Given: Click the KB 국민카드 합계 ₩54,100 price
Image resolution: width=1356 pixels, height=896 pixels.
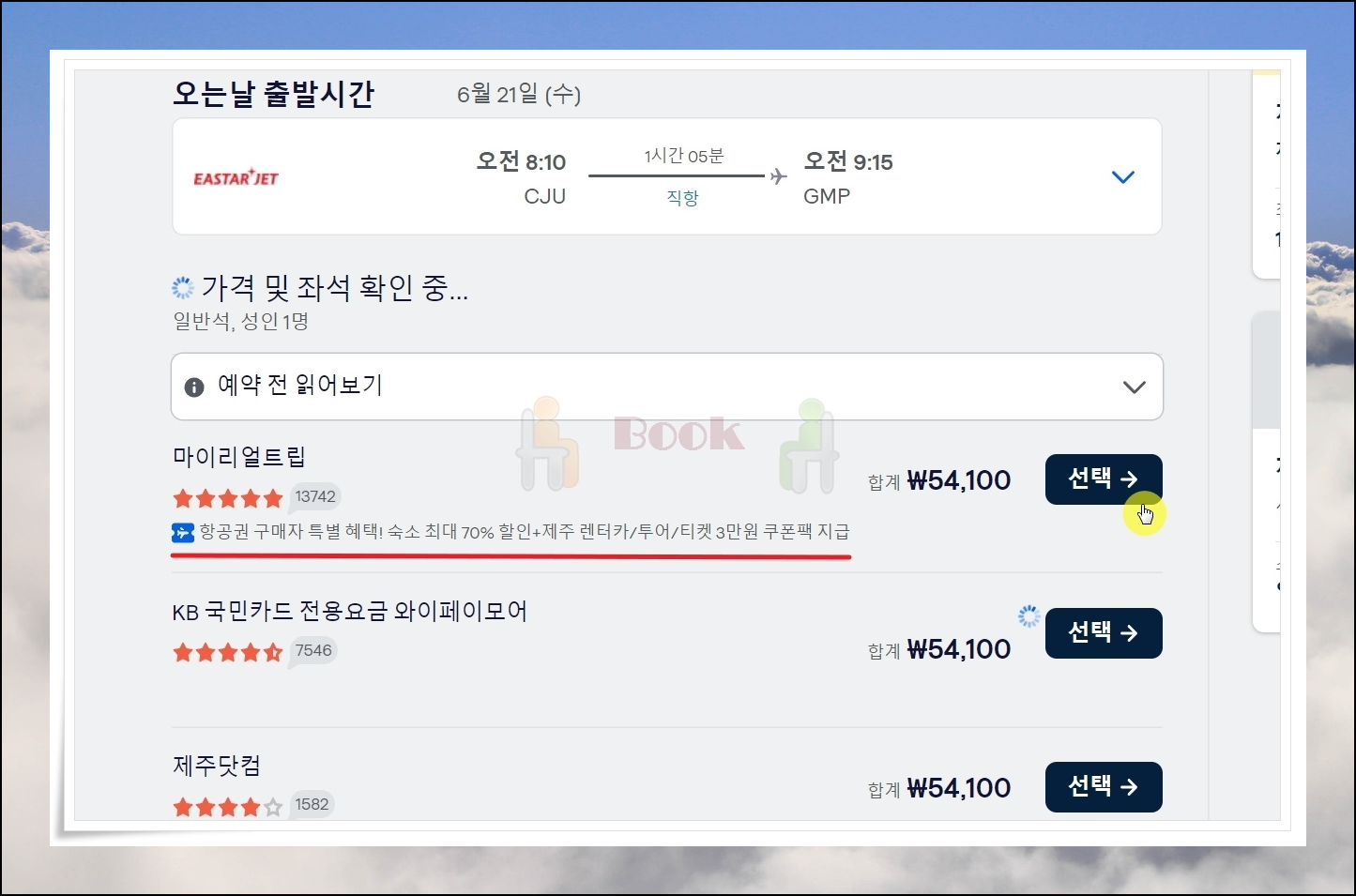Looking at the screenshot, I should [939, 649].
